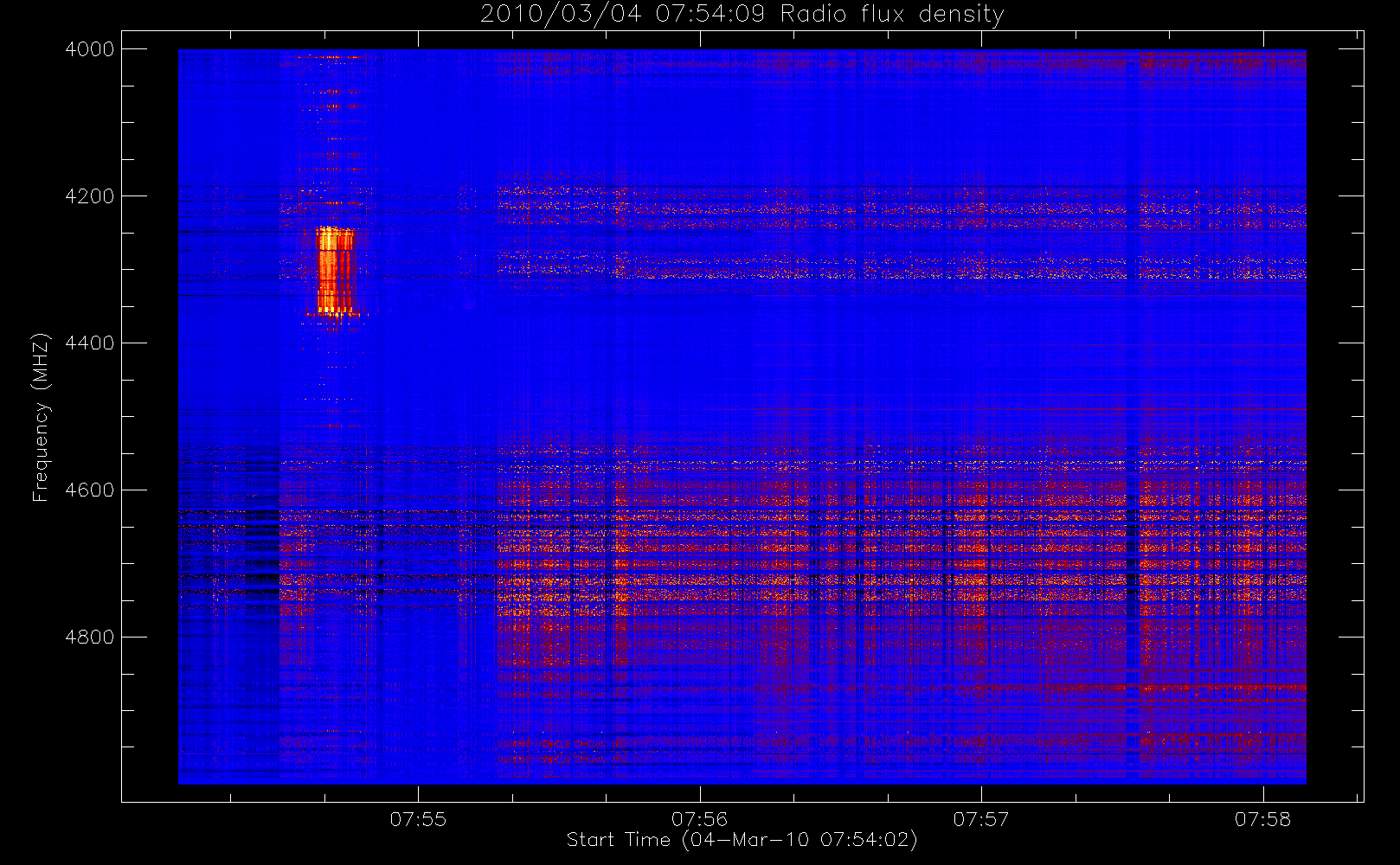1400x865 pixels.
Task: Click the 07:56 time tick label
Action: (700, 819)
